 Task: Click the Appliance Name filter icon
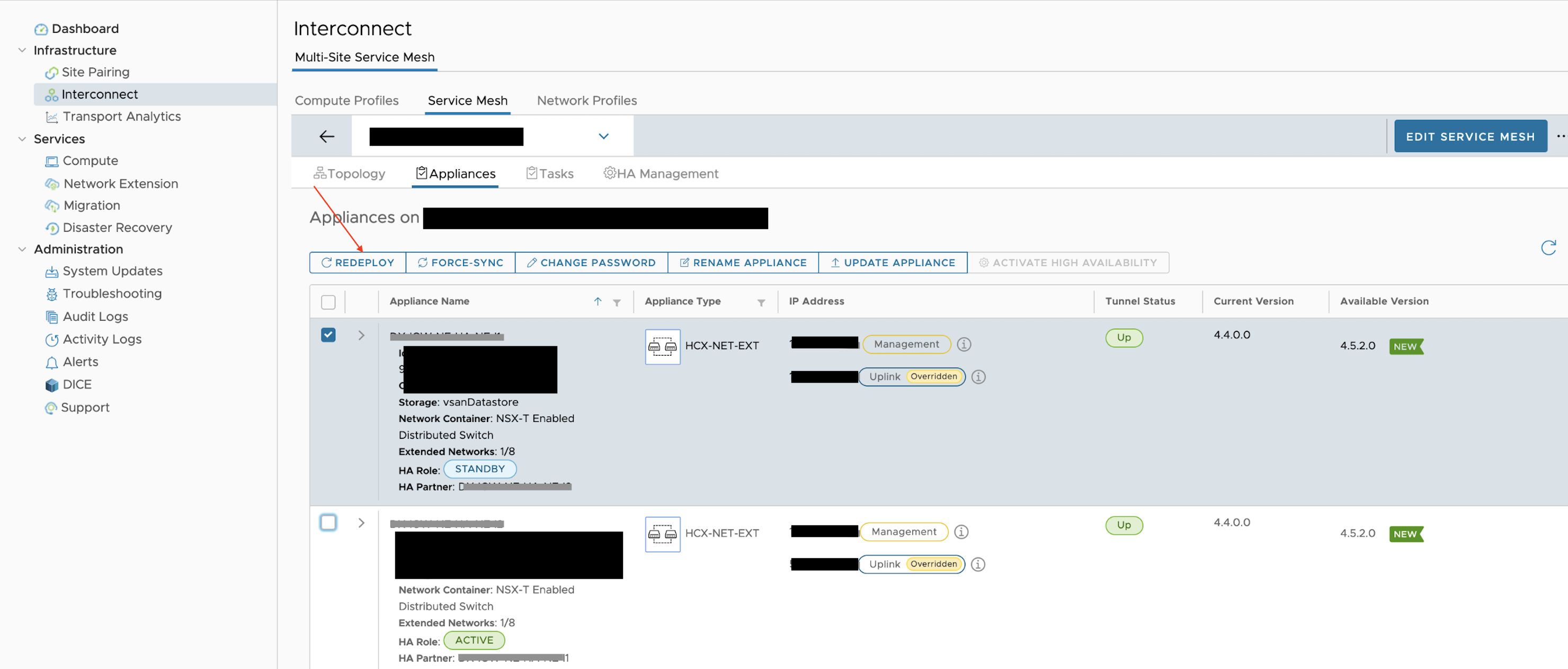[x=617, y=303]
